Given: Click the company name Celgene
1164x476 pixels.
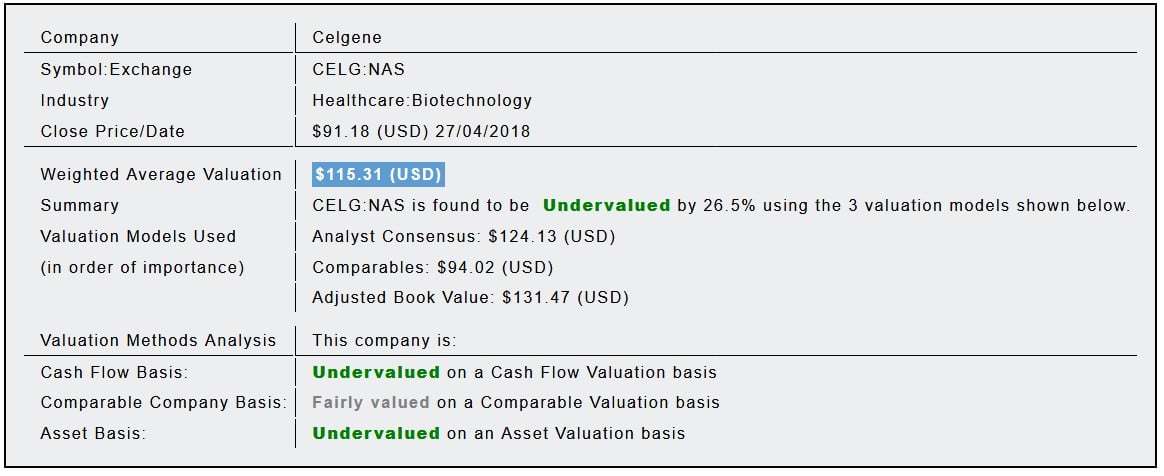Looking at the screenshot, I should point(347,38).
